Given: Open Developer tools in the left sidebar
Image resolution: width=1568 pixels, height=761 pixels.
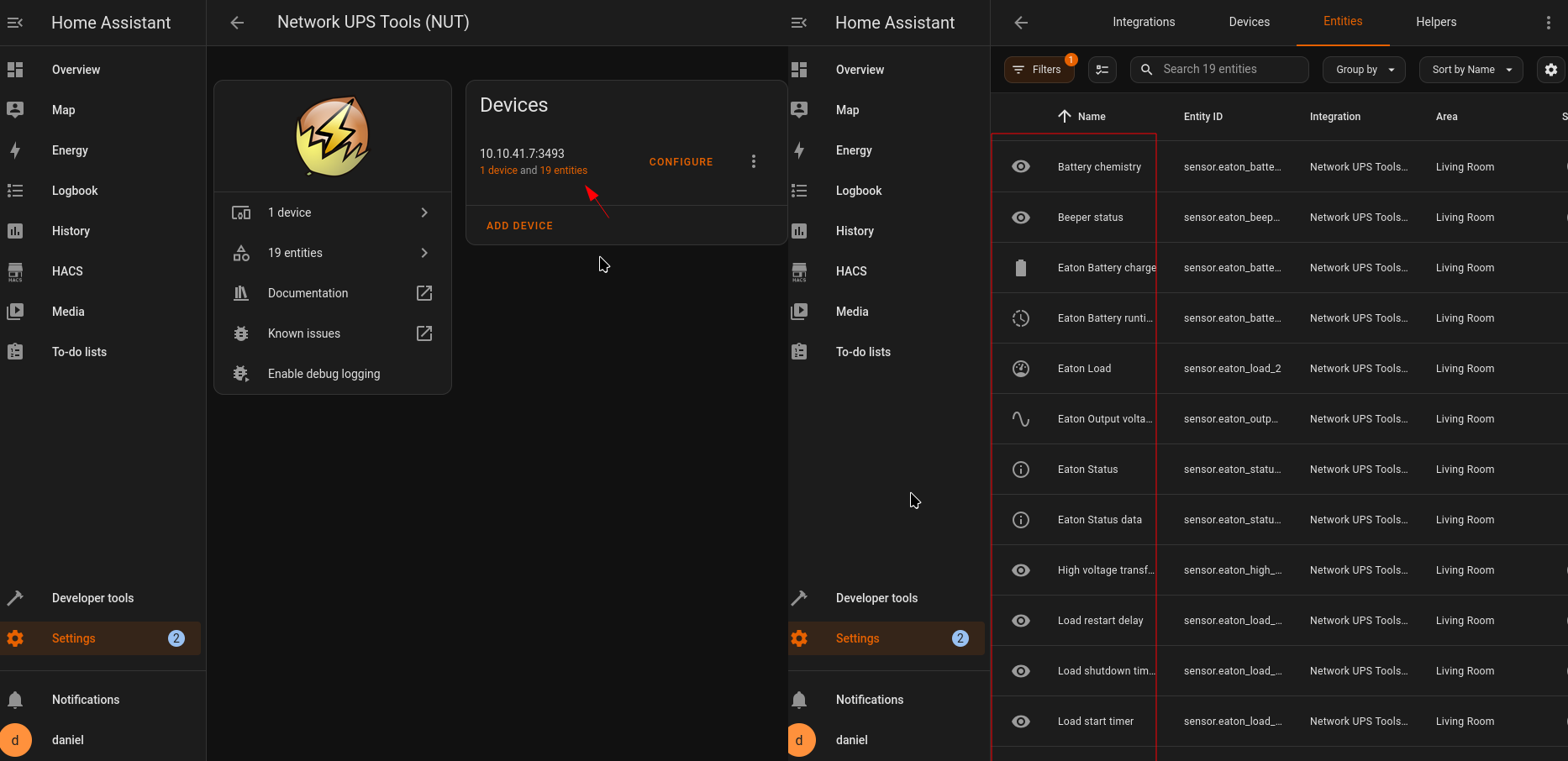Looking at the screenshot, I should click(x=92, y=598).
